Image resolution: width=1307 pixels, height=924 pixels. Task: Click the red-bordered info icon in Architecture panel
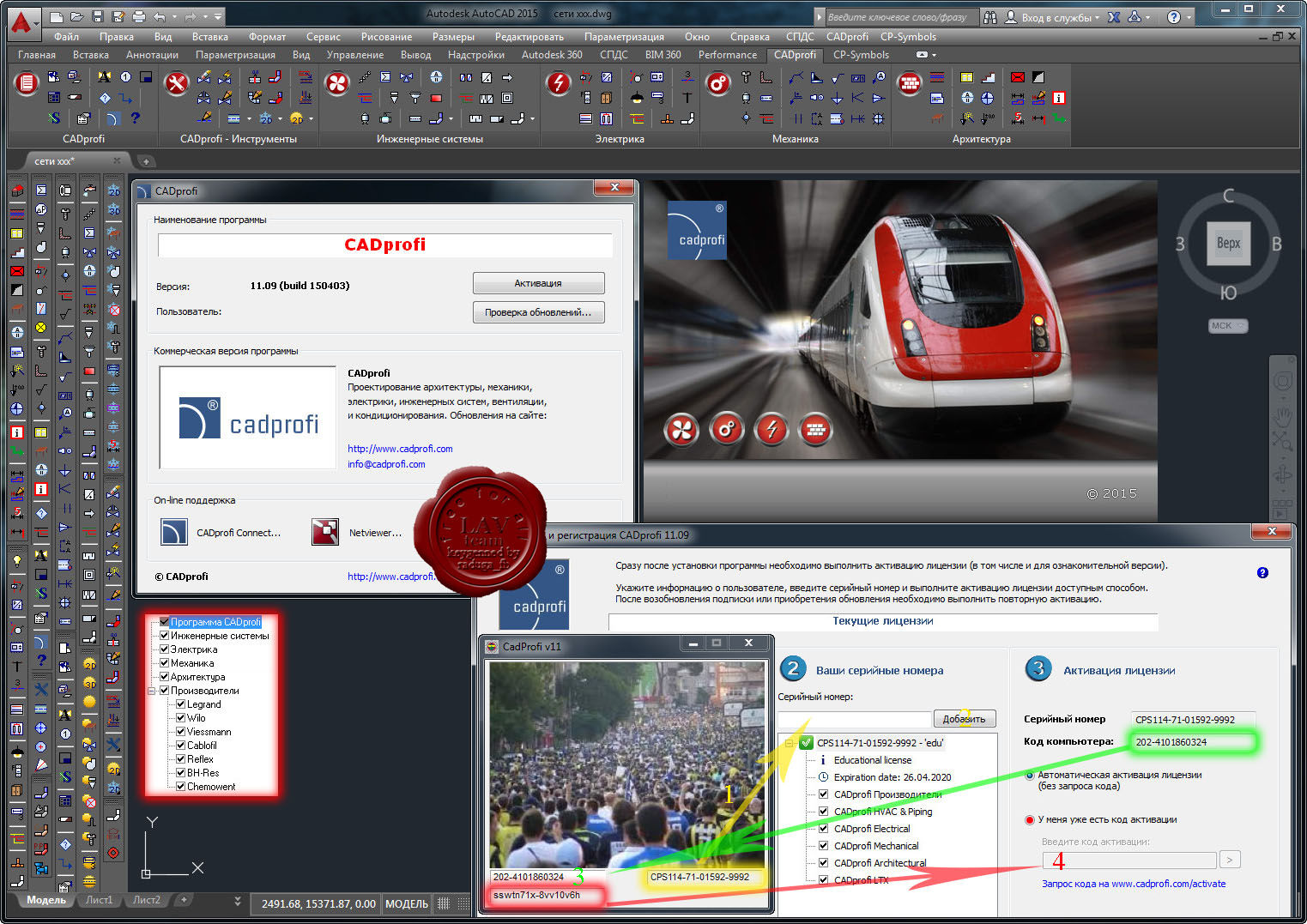(1059, 98)
